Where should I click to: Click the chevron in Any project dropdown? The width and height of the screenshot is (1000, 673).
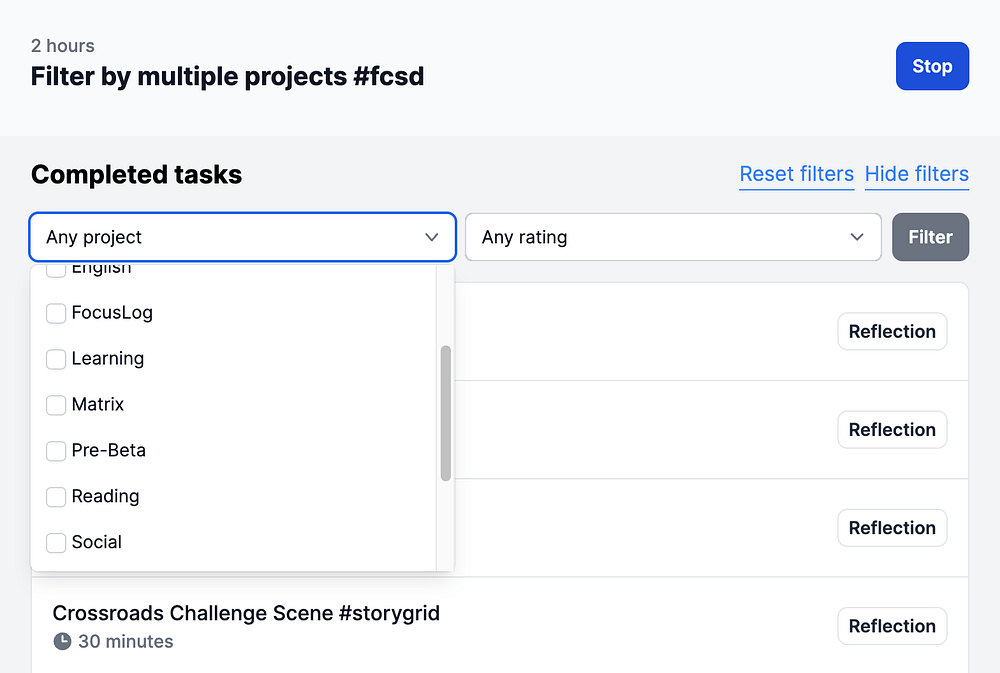[x=432, y=237]
